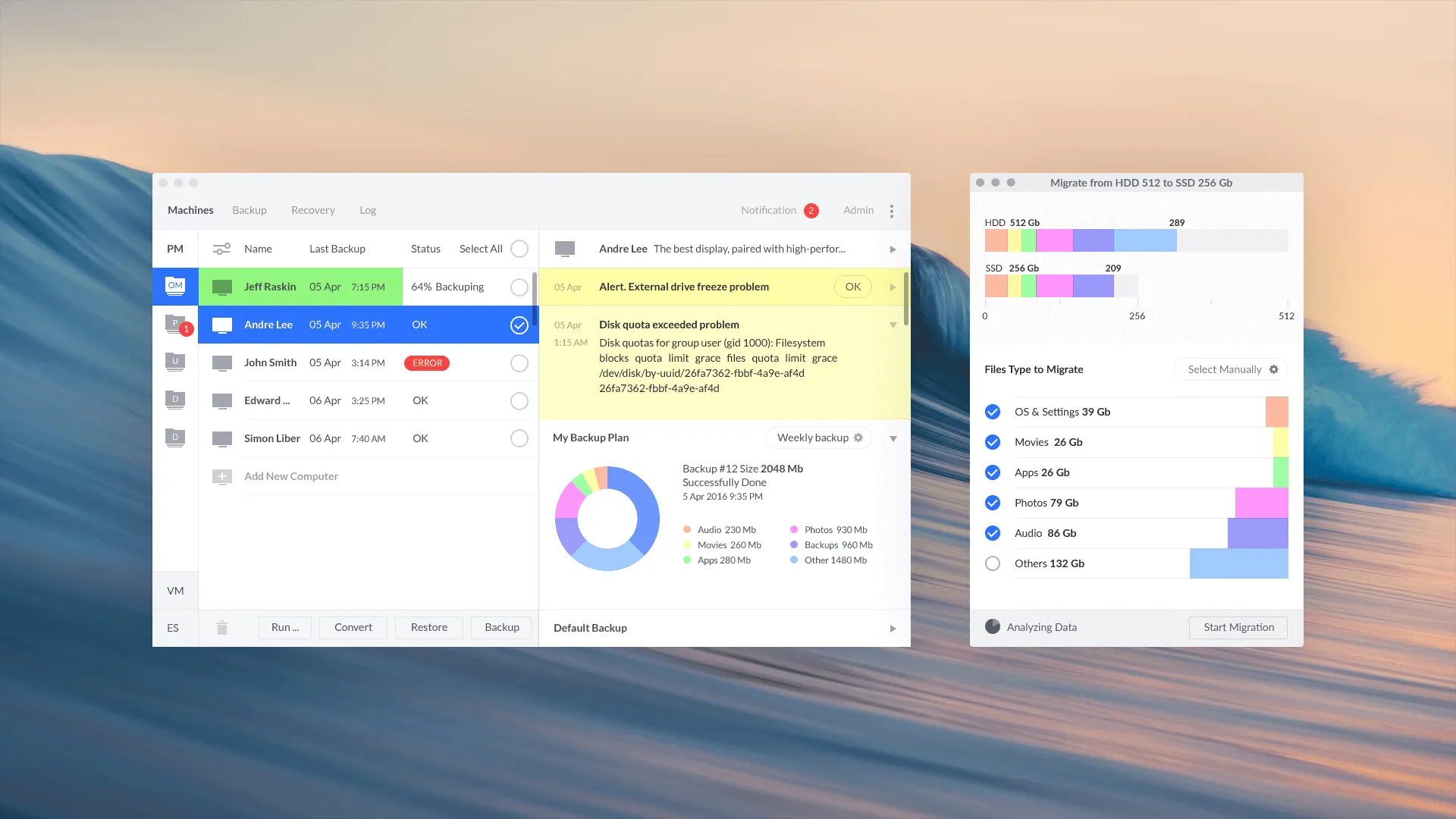Click Simon Liber's computer icon
Image resolution: width=1456 pixels, height=819 pixels.
coord(222,439)
